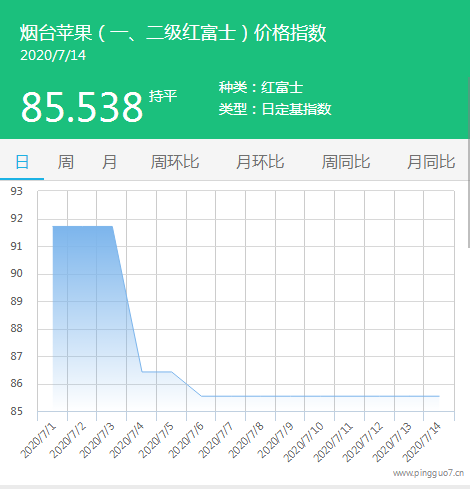Select the 月环比 tab
470x489 pixels.
coord(260,162)
